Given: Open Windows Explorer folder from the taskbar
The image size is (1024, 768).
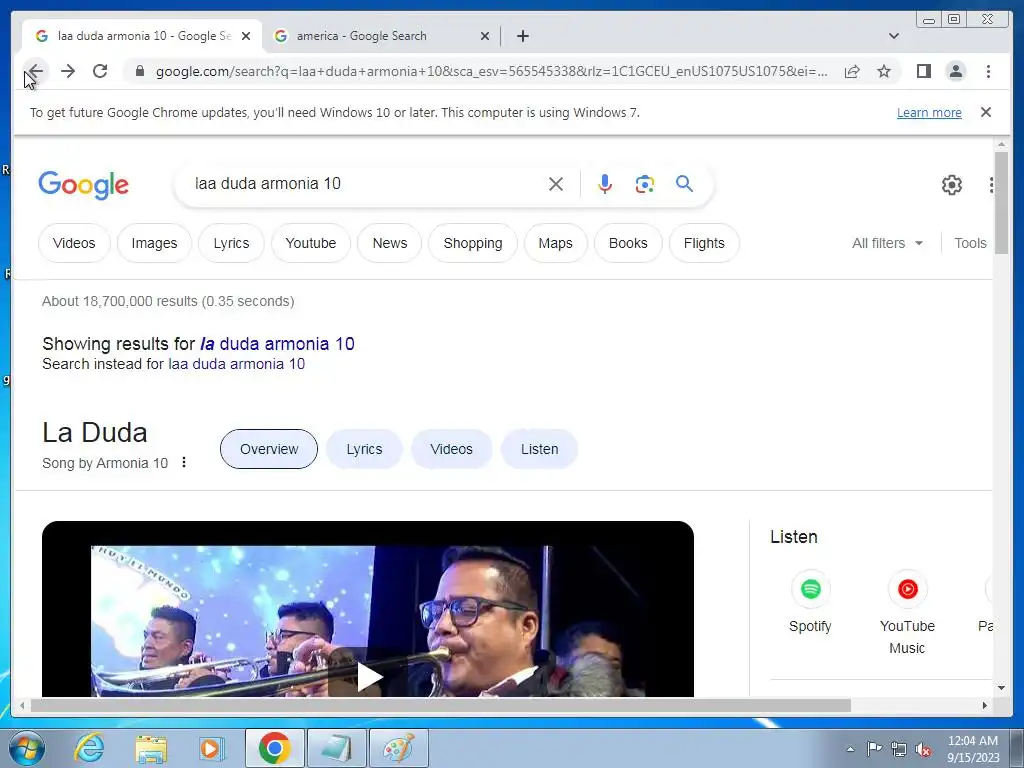Looking at the screenshot, I should 151,748.
